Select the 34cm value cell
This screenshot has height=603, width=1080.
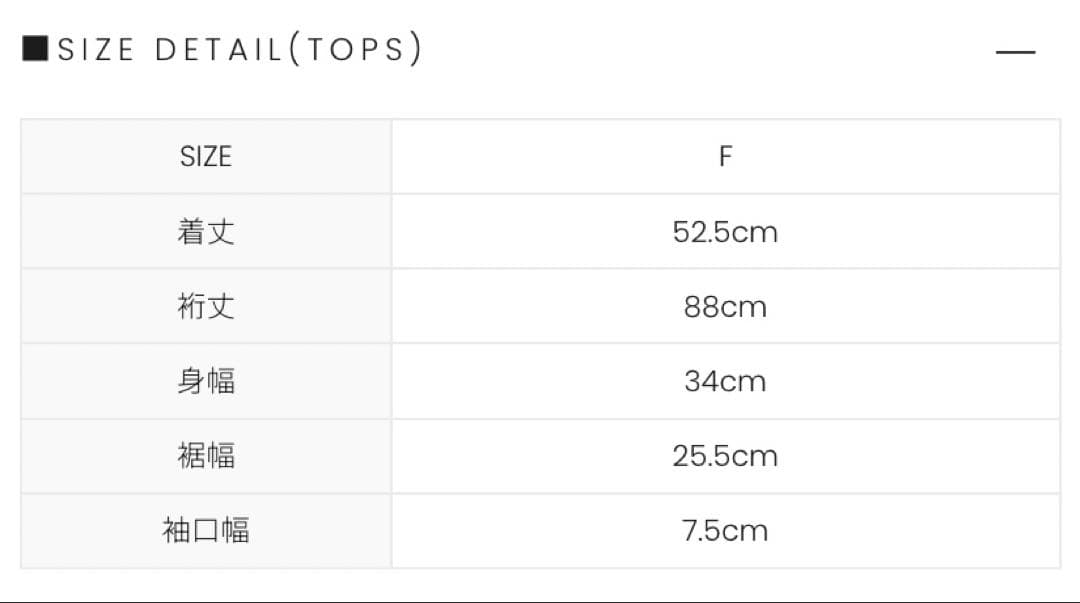[x=725, y=381]
